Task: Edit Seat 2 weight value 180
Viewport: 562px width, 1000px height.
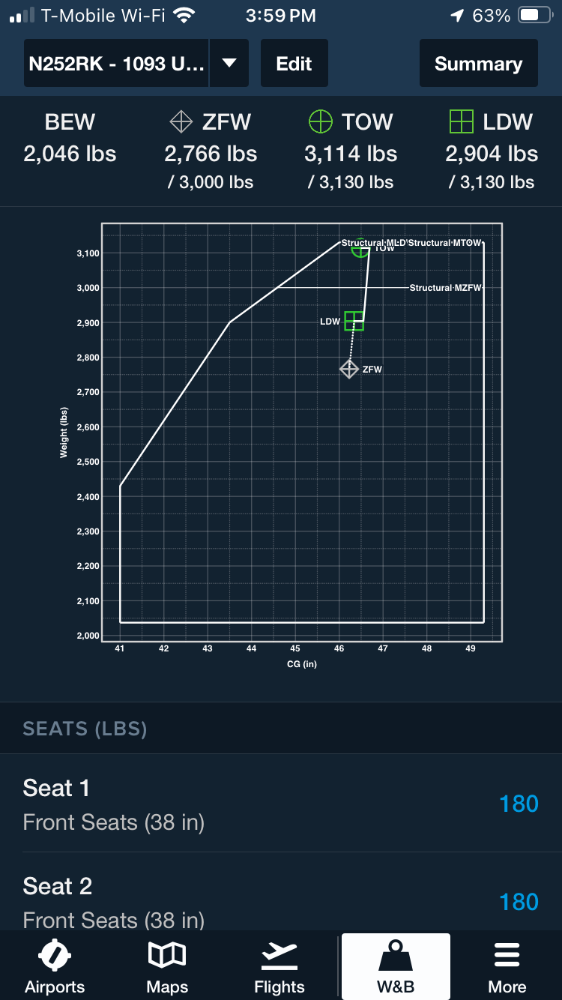Action: pos(519,902)
